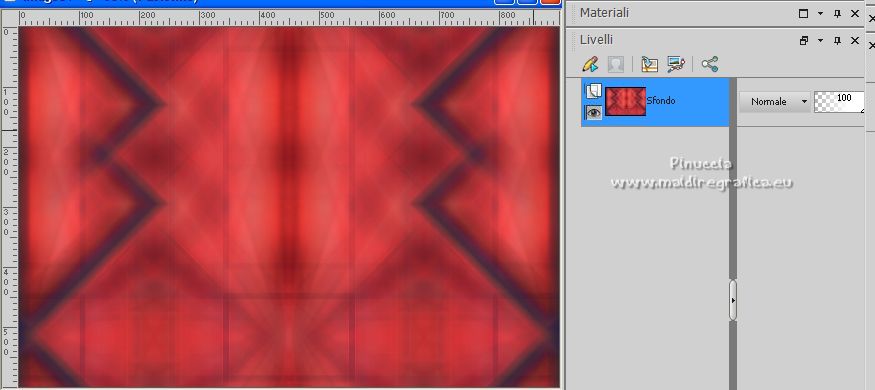Screen dimensions: 875x390
Task: Hide the Sfondo layer with eye icon
Action: coord(593,113)
